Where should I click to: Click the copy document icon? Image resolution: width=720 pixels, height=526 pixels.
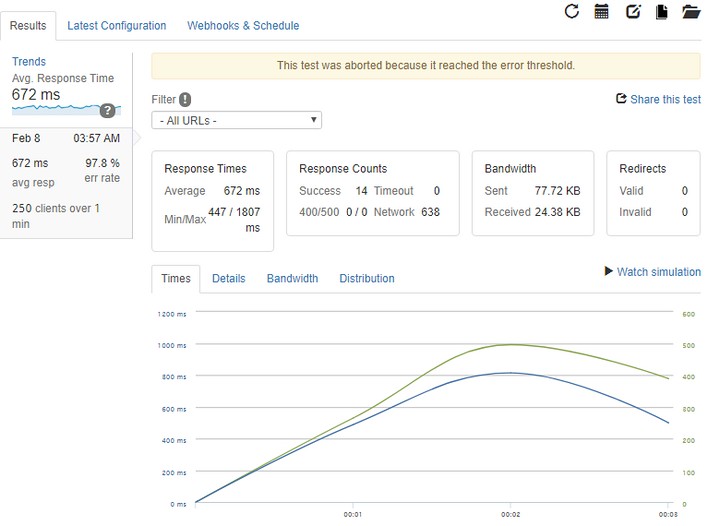tap(661, 12)
